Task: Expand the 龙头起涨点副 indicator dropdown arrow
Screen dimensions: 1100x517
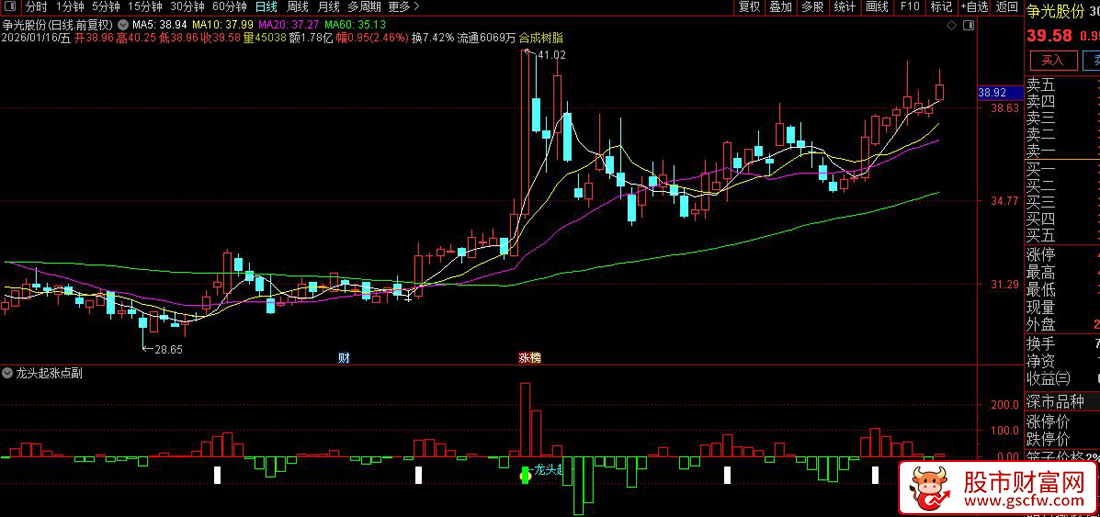Action: [x=9, y=372]
